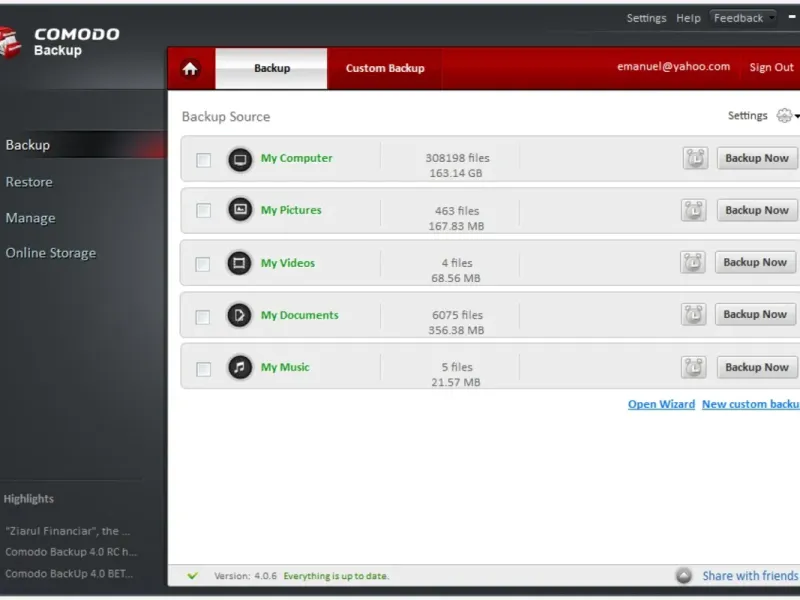800x600 pixels.
Task: Click the Settings label beside the gear
Action: pyautogui.click(x=747, y=116)
